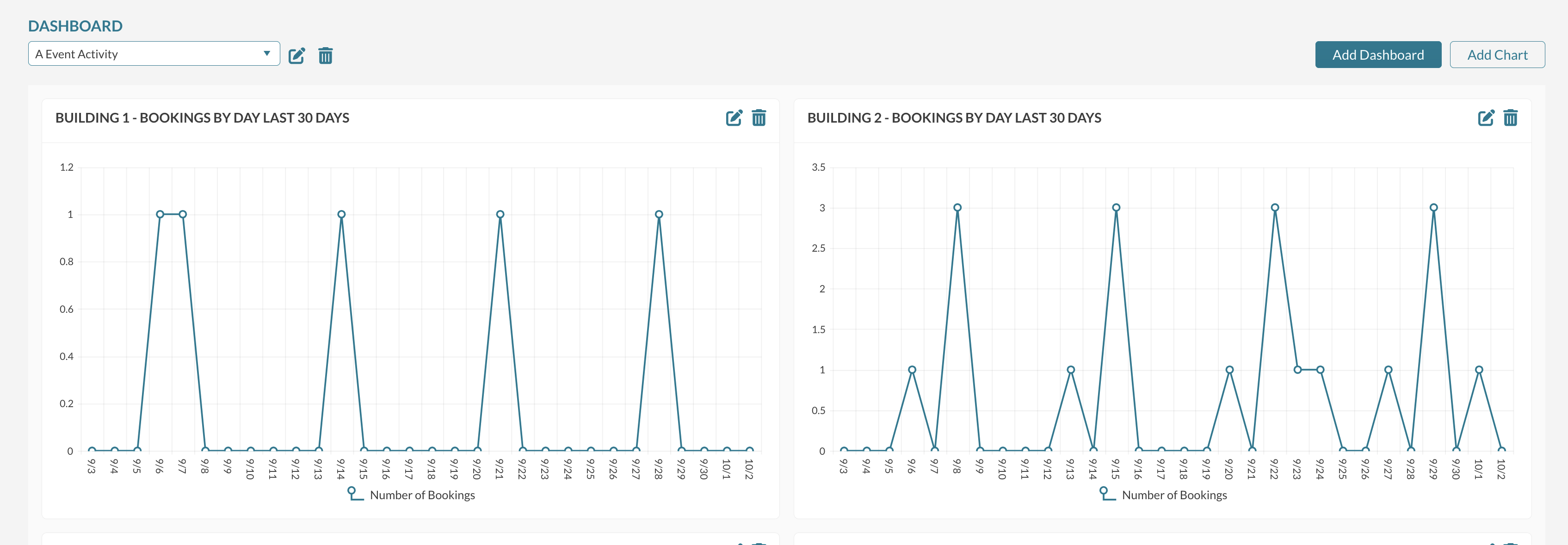The height and width of the screenshot is (545, 1568).
Task: Click the dashboard selector dropdown arrow
Action: [266, 54]
